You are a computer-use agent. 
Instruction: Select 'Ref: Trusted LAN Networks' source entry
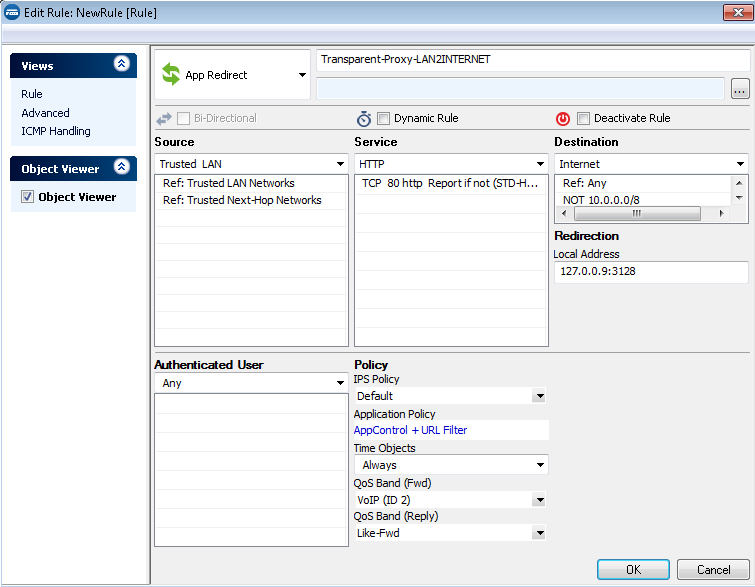(251, 183)
